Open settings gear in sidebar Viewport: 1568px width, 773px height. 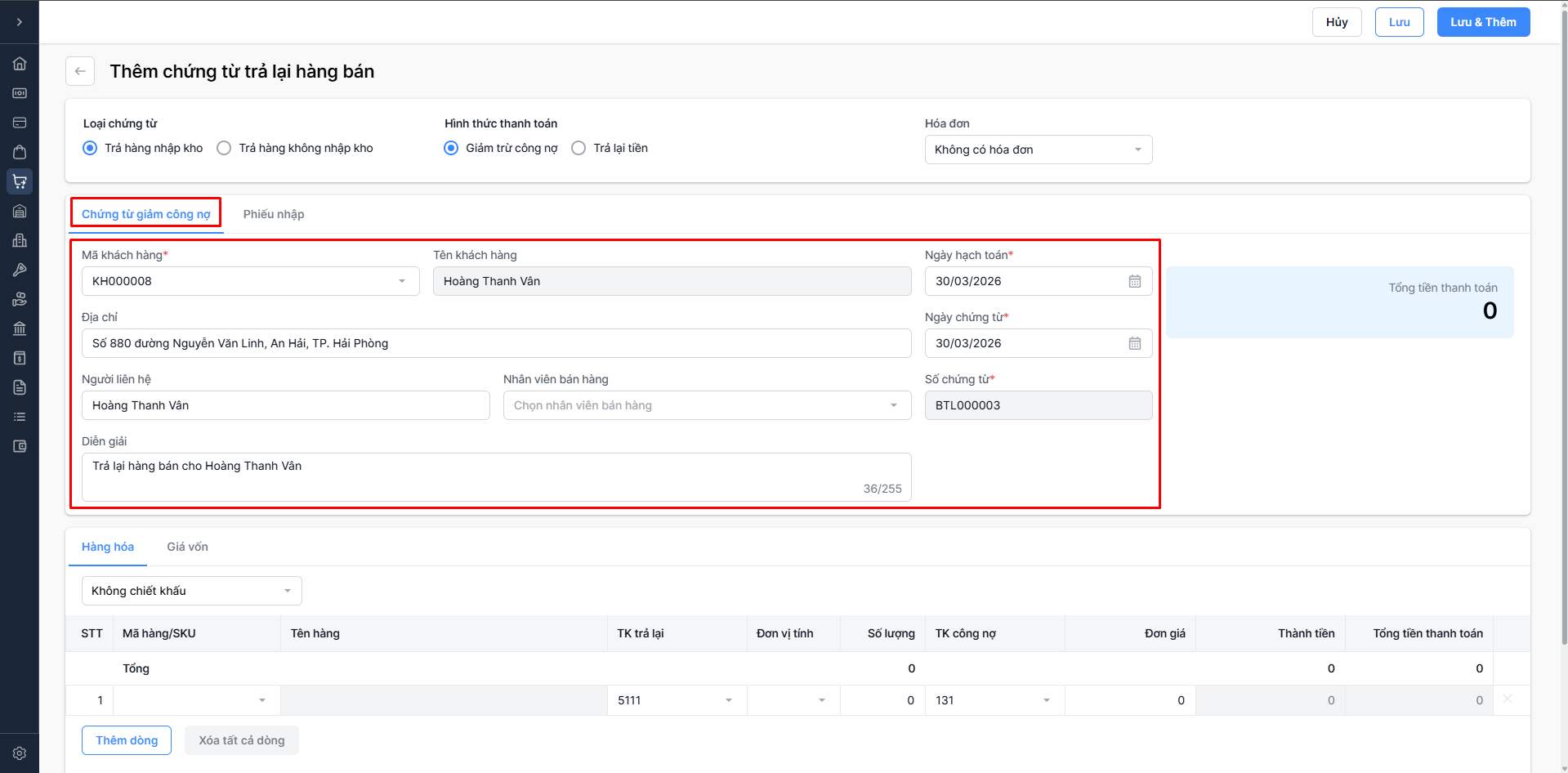(x=20, y=753)
